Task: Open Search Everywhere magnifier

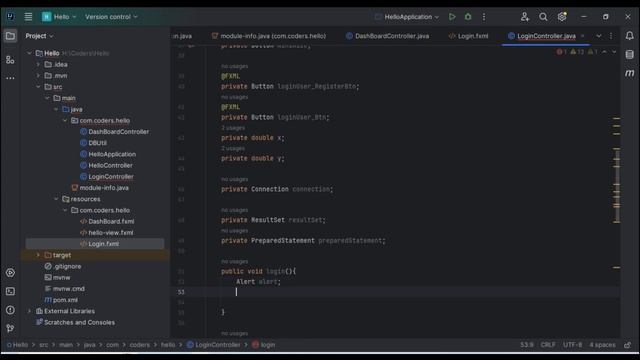Action: (543, 17)
